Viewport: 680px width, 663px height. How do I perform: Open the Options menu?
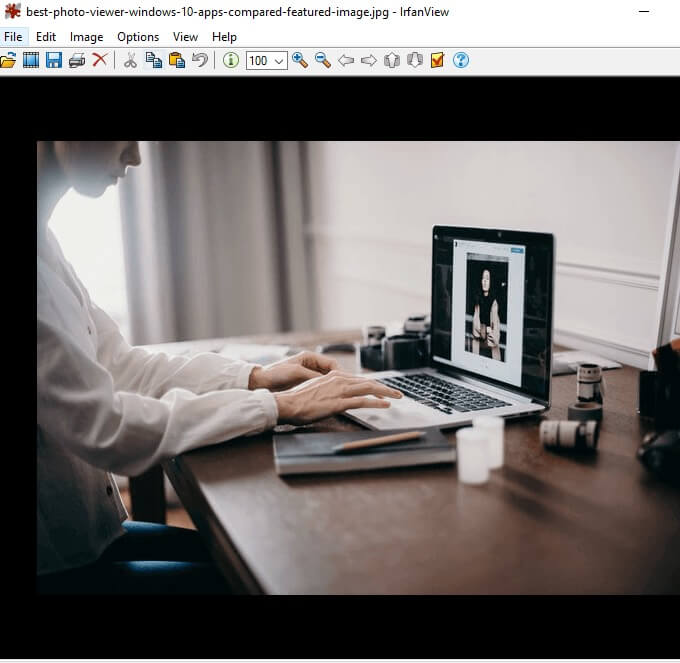[x=138, y=37]
